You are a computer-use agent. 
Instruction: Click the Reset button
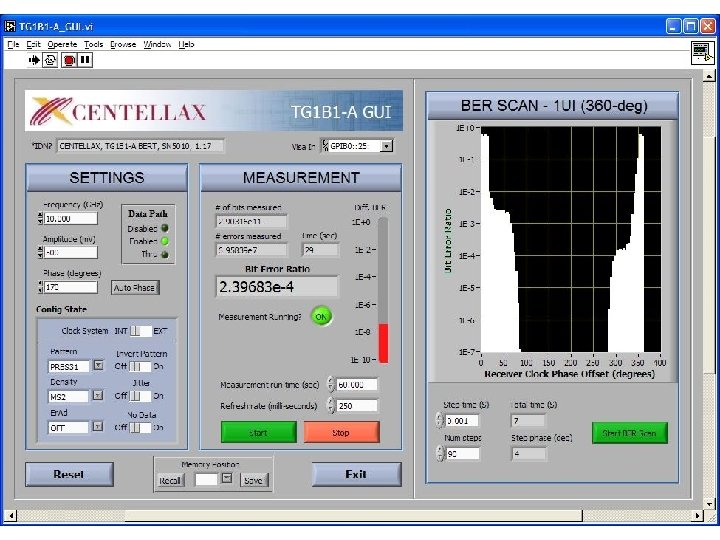pyautogui.click(x=69, y=474)
